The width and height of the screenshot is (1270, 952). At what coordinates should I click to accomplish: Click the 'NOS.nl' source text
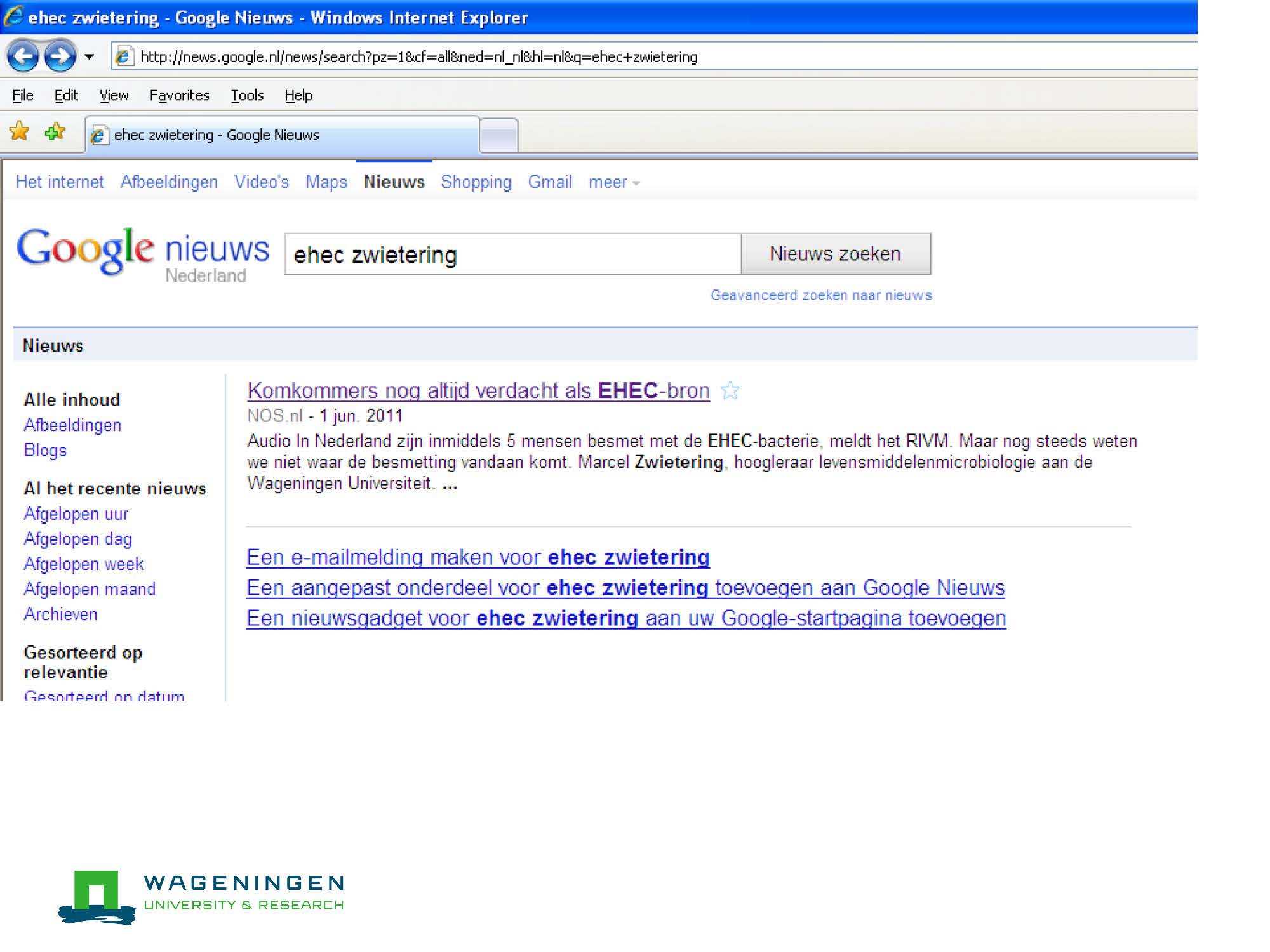tap(275, 416)
